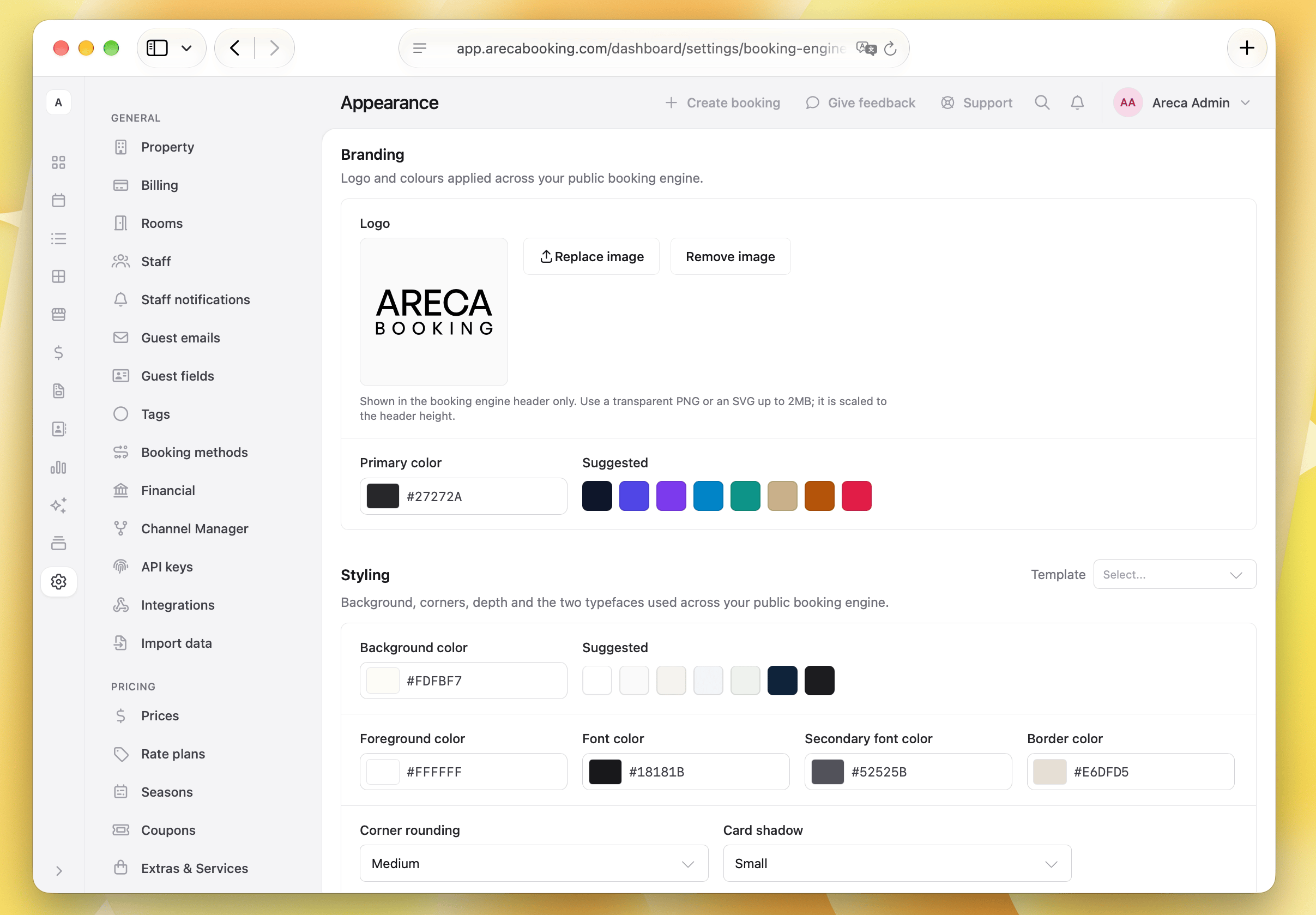Click the Remove image button
Screen dimensions: 1316x915
pyautogui.click(x=730, y=256)
